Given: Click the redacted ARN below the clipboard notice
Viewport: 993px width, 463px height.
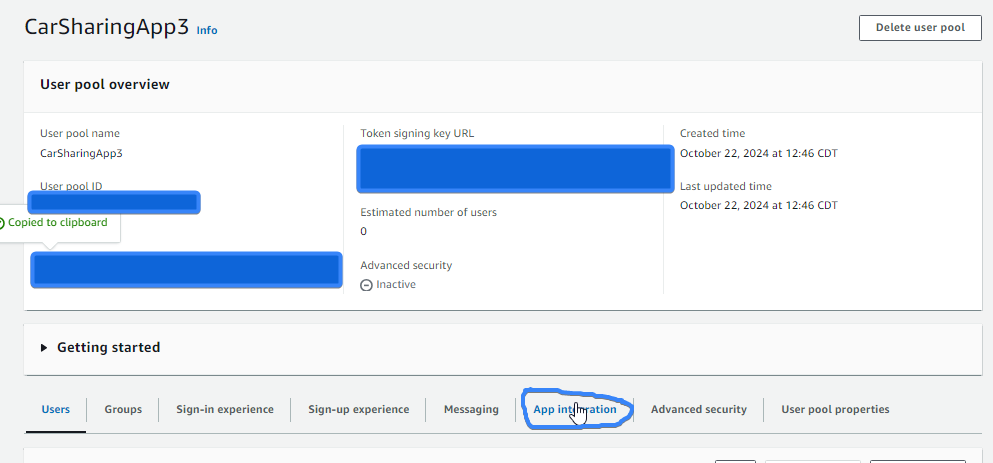Looking at the screenshot, I should point(187,270).
